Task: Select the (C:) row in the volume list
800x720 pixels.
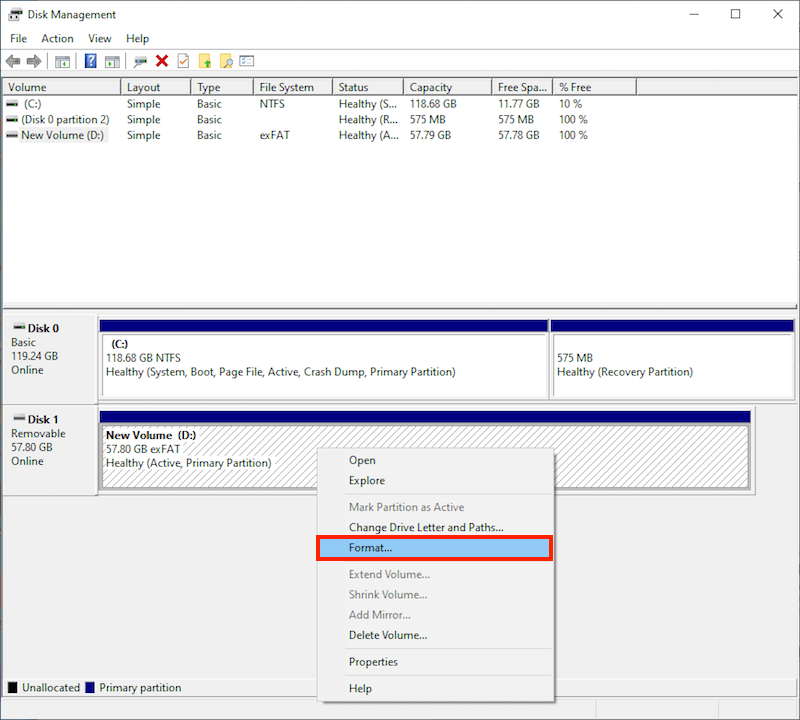Action: (60, 103)
